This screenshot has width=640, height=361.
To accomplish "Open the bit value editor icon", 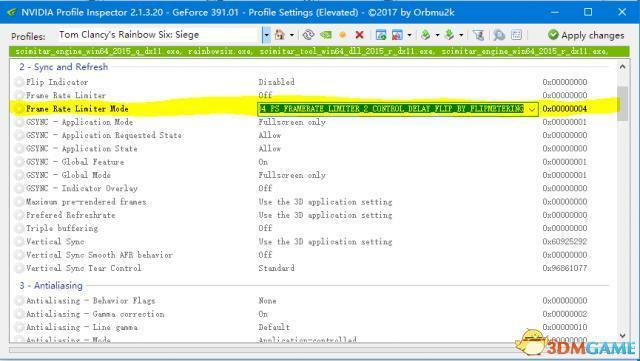I will tap(516, 35).
